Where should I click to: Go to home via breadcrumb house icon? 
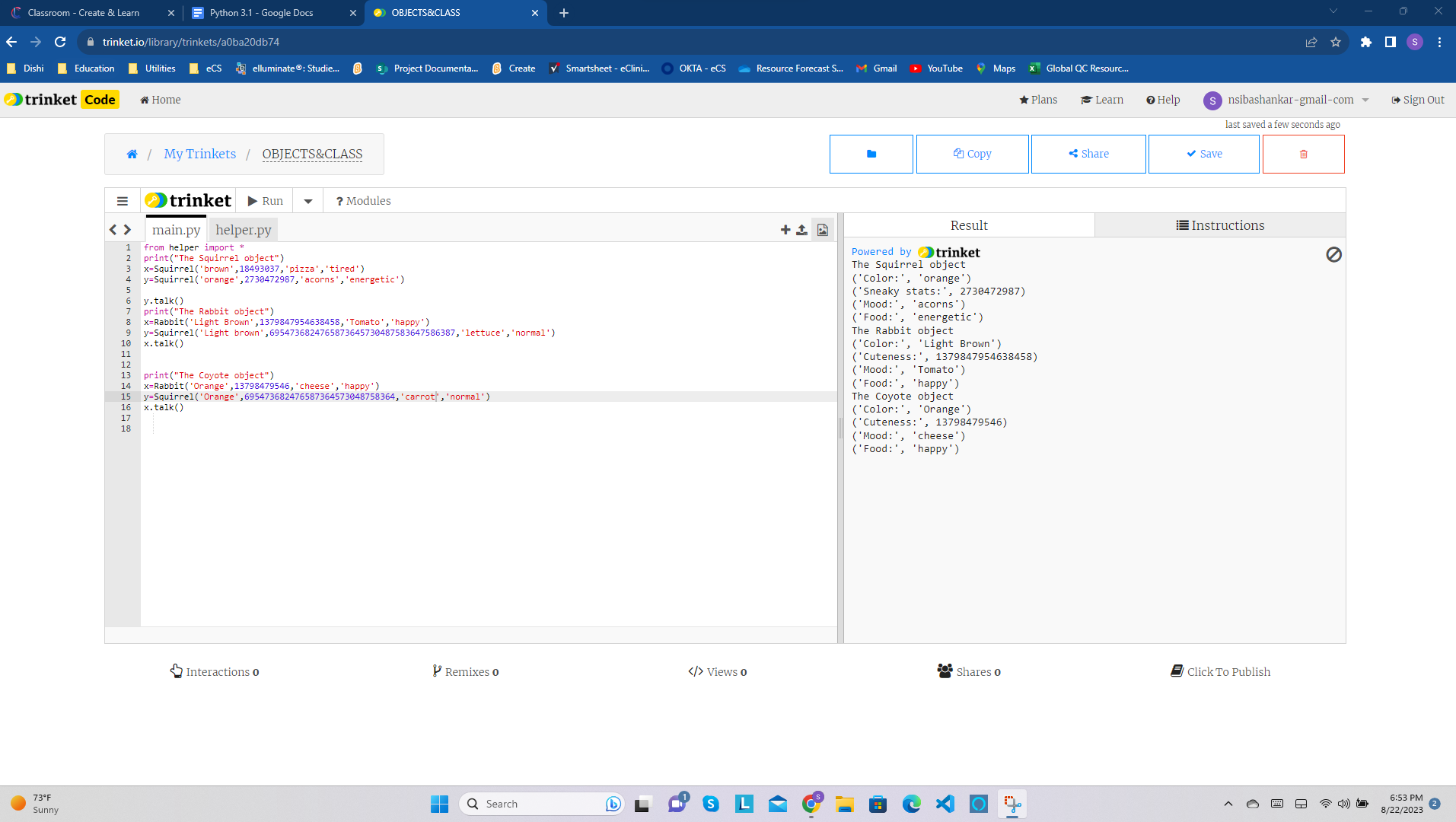[132, 154]
